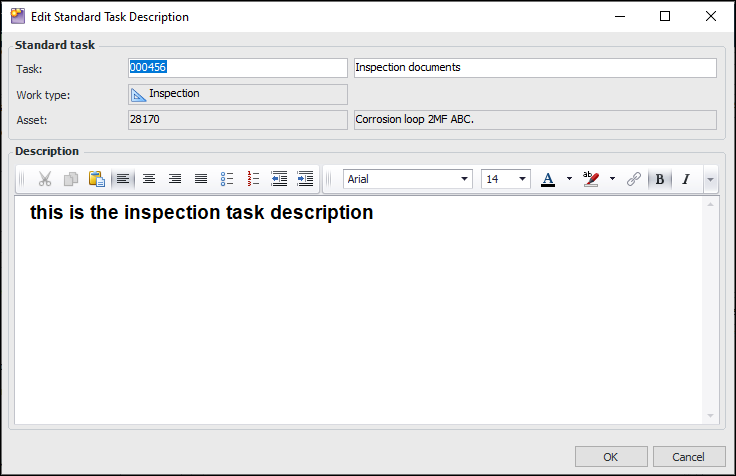Minimize the Edit Standard Task Description window
Screen dimensions: 736x476
(x=620, y=16)
